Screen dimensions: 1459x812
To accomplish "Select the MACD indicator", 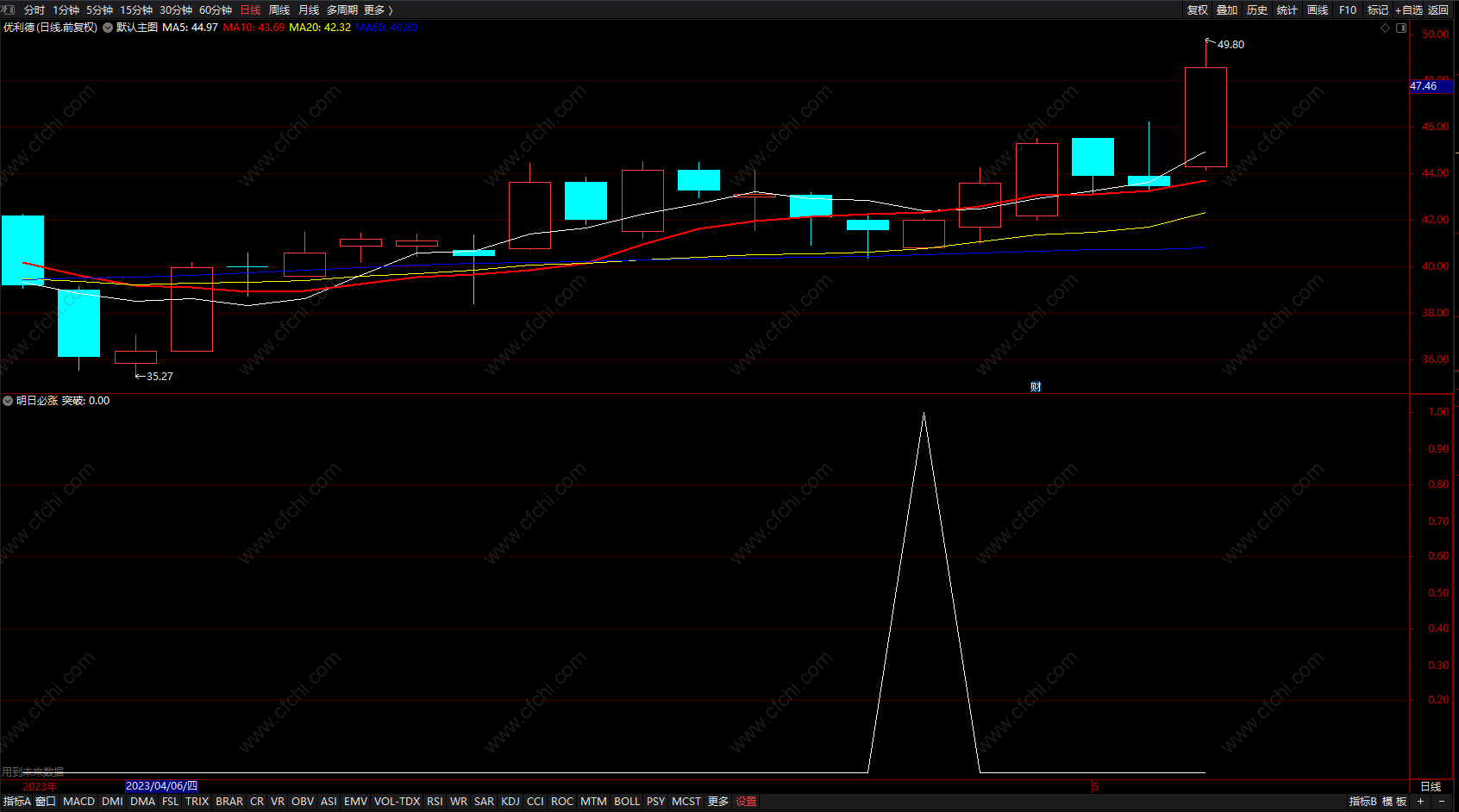I will point(79,802).
